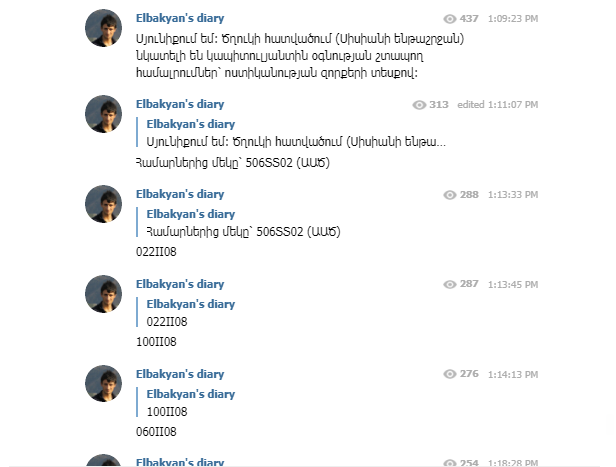Open Elbakyan's diary name on first message
The height and width of the screenshot is (467, 616).
click(180, 18)
